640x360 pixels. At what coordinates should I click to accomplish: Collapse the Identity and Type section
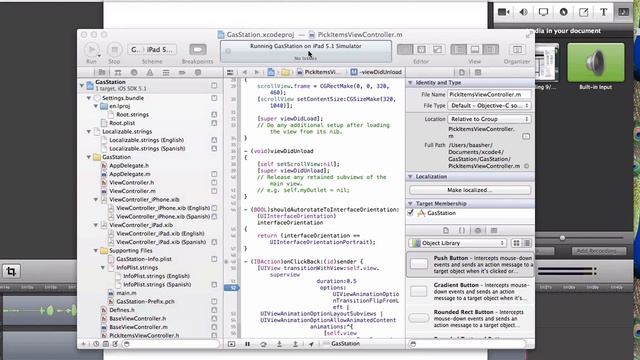tap(410, 82)
